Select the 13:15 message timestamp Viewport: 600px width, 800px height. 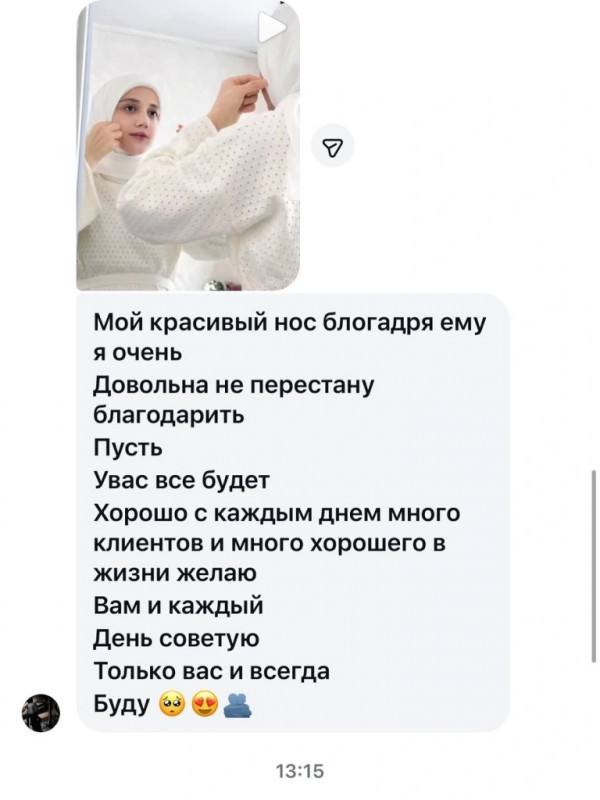pos(300,771)
